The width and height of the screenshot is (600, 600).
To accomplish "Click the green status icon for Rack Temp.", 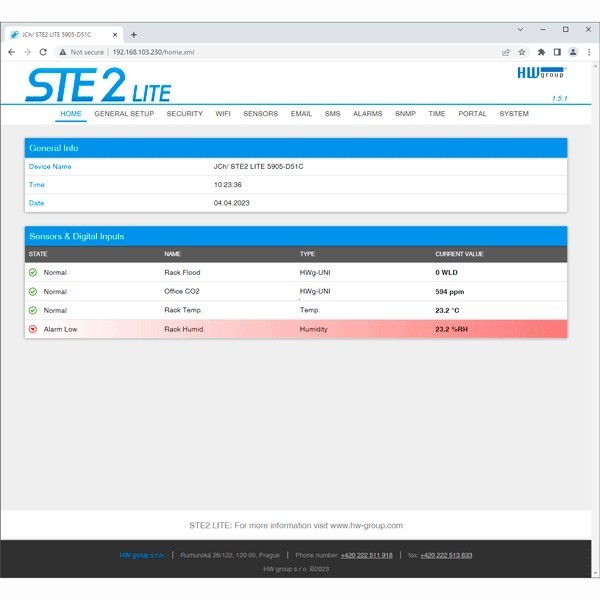I will (x=33, y=310).
